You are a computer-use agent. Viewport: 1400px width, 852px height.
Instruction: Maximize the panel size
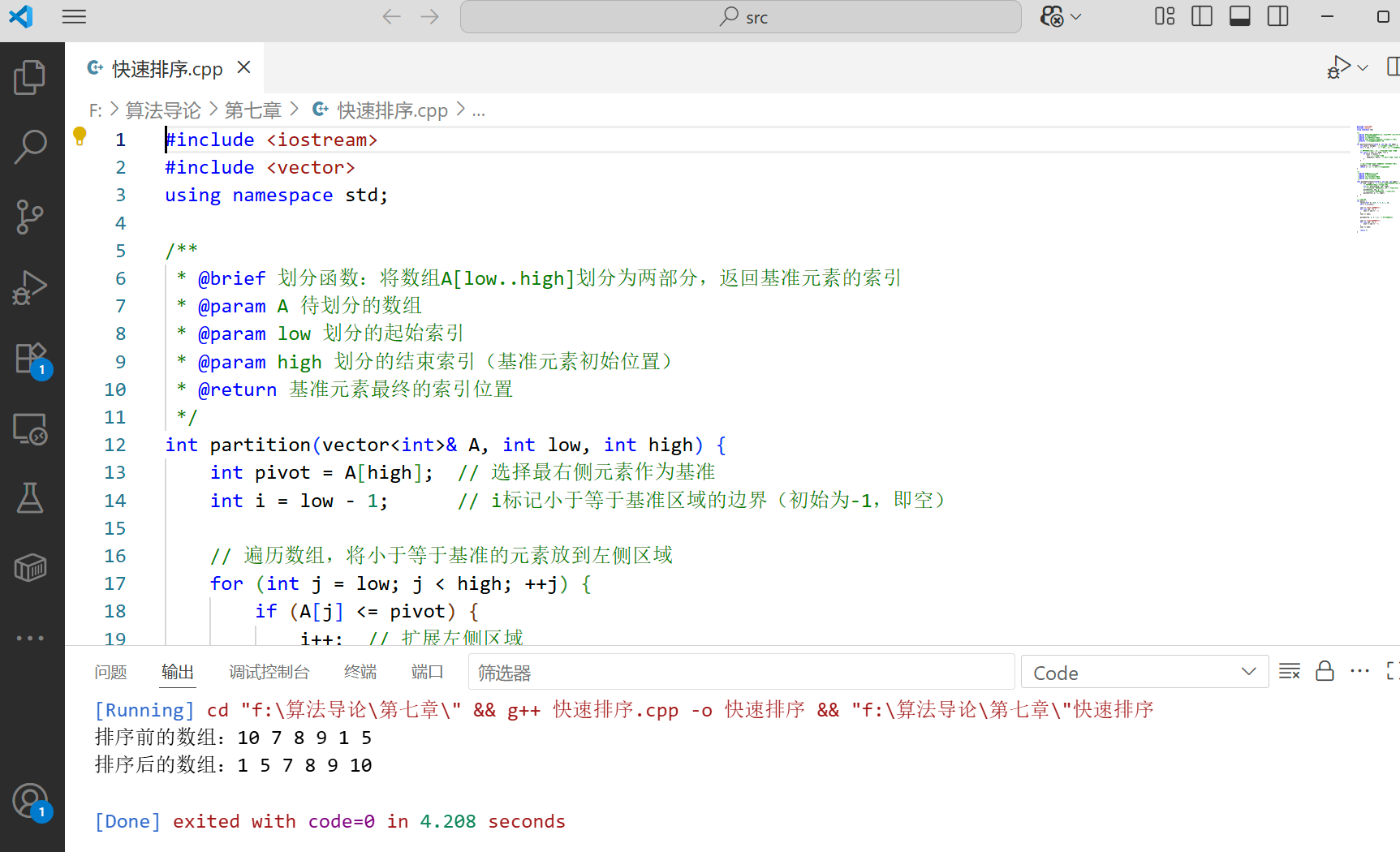pyautogui.click(x=1393, y=671)
